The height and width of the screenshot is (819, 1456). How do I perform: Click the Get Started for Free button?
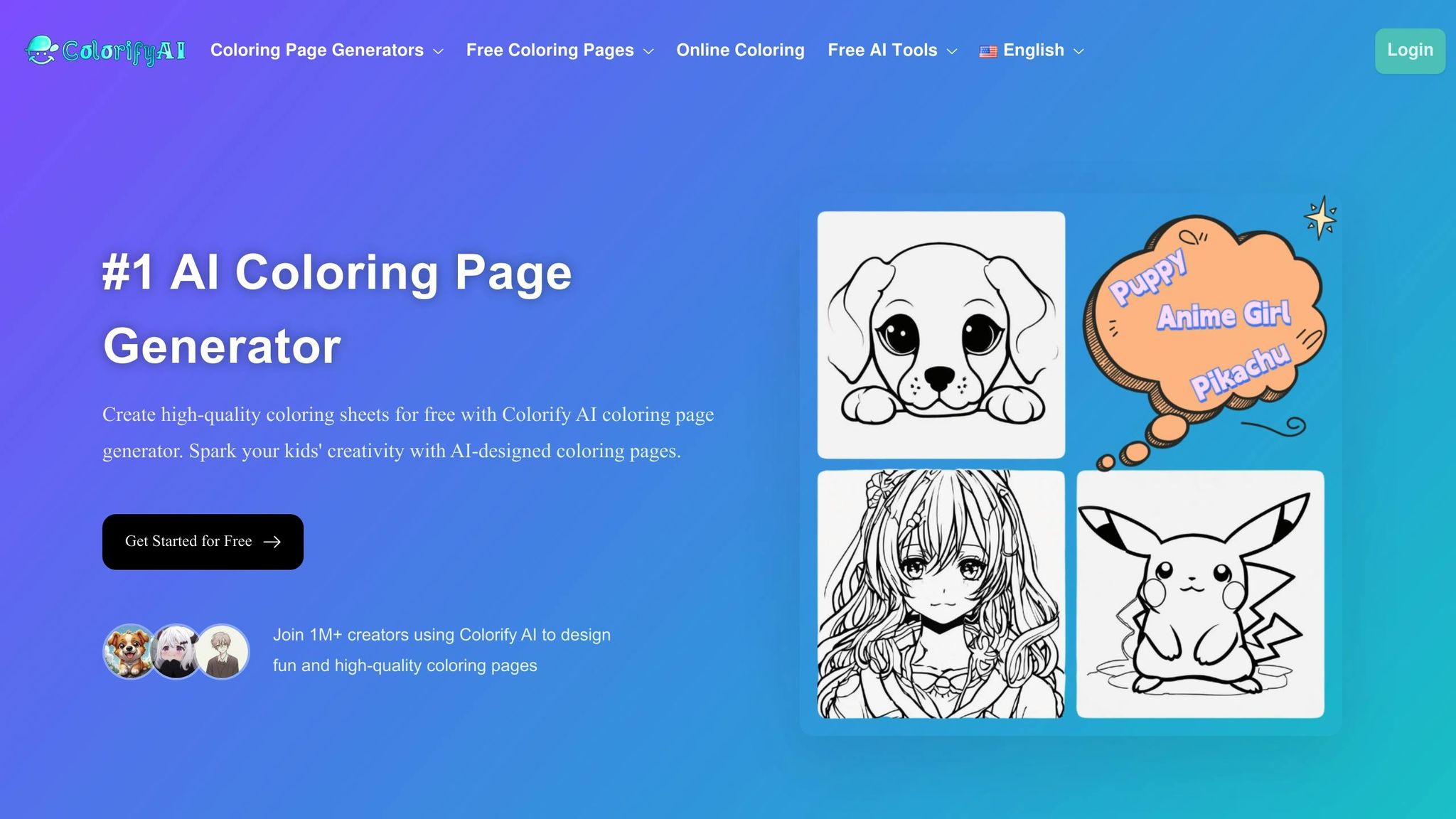coord(203,542)
